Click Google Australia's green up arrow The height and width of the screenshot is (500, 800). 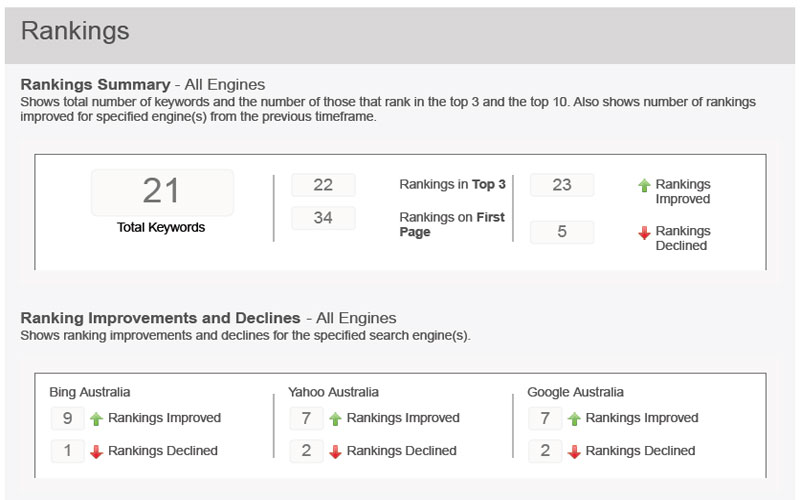tap(574, 419)
